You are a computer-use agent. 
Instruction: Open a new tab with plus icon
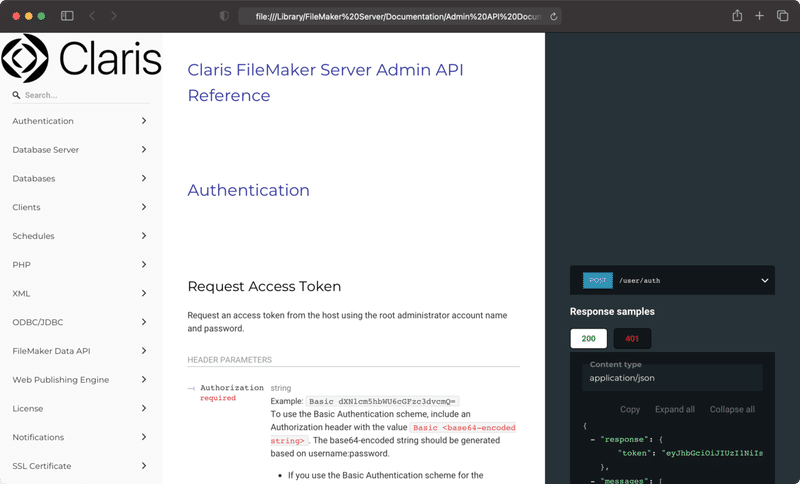(x=759, y=16)
